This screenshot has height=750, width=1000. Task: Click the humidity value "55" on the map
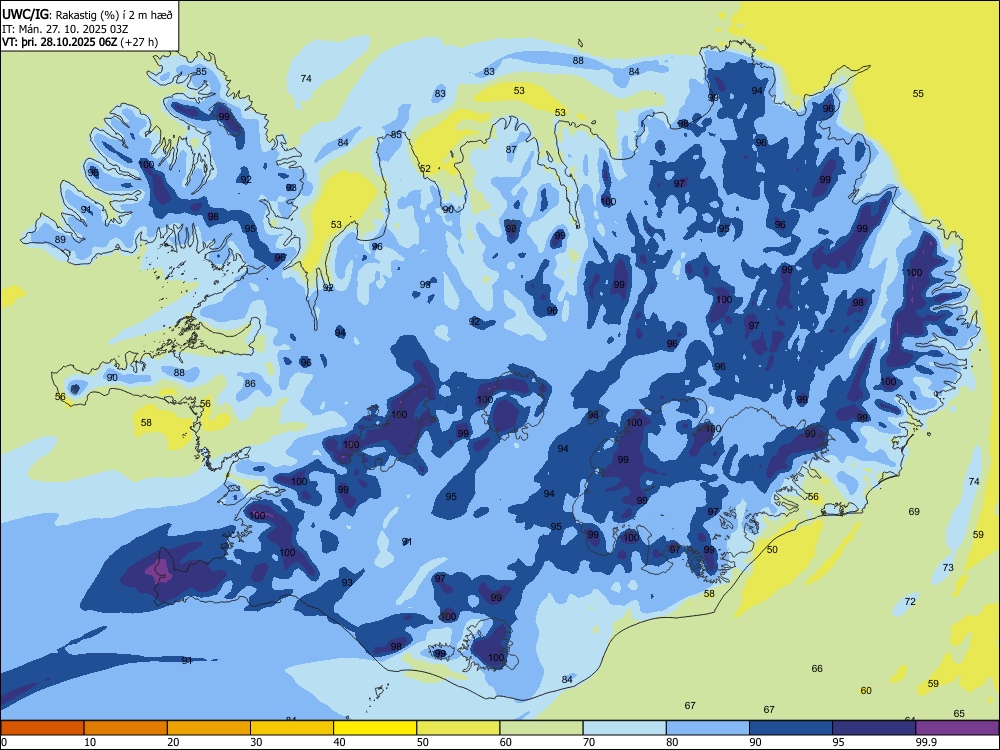click(x=918, y=94)
